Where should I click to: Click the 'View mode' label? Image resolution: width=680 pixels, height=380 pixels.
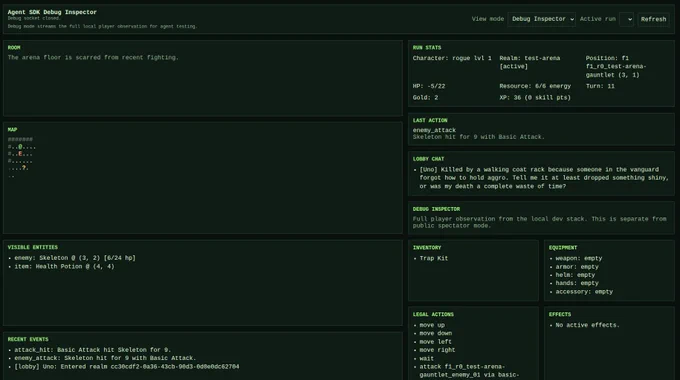click(488, 19)
